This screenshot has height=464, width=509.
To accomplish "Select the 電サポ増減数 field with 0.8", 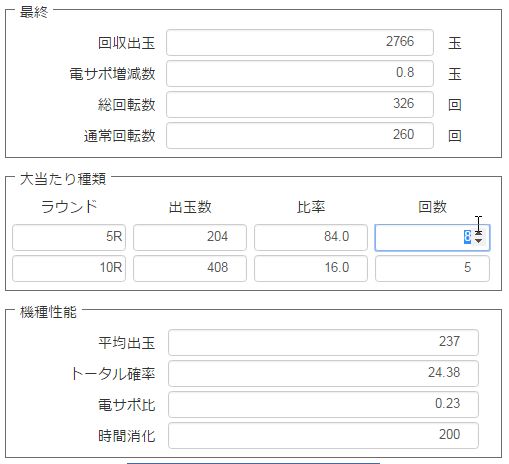I will tap(300, 73).
